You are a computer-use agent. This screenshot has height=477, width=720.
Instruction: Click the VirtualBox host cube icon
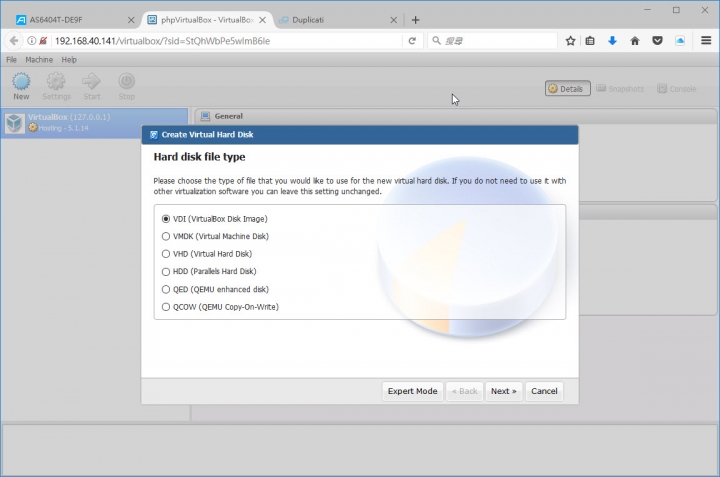tap(15, 123)
